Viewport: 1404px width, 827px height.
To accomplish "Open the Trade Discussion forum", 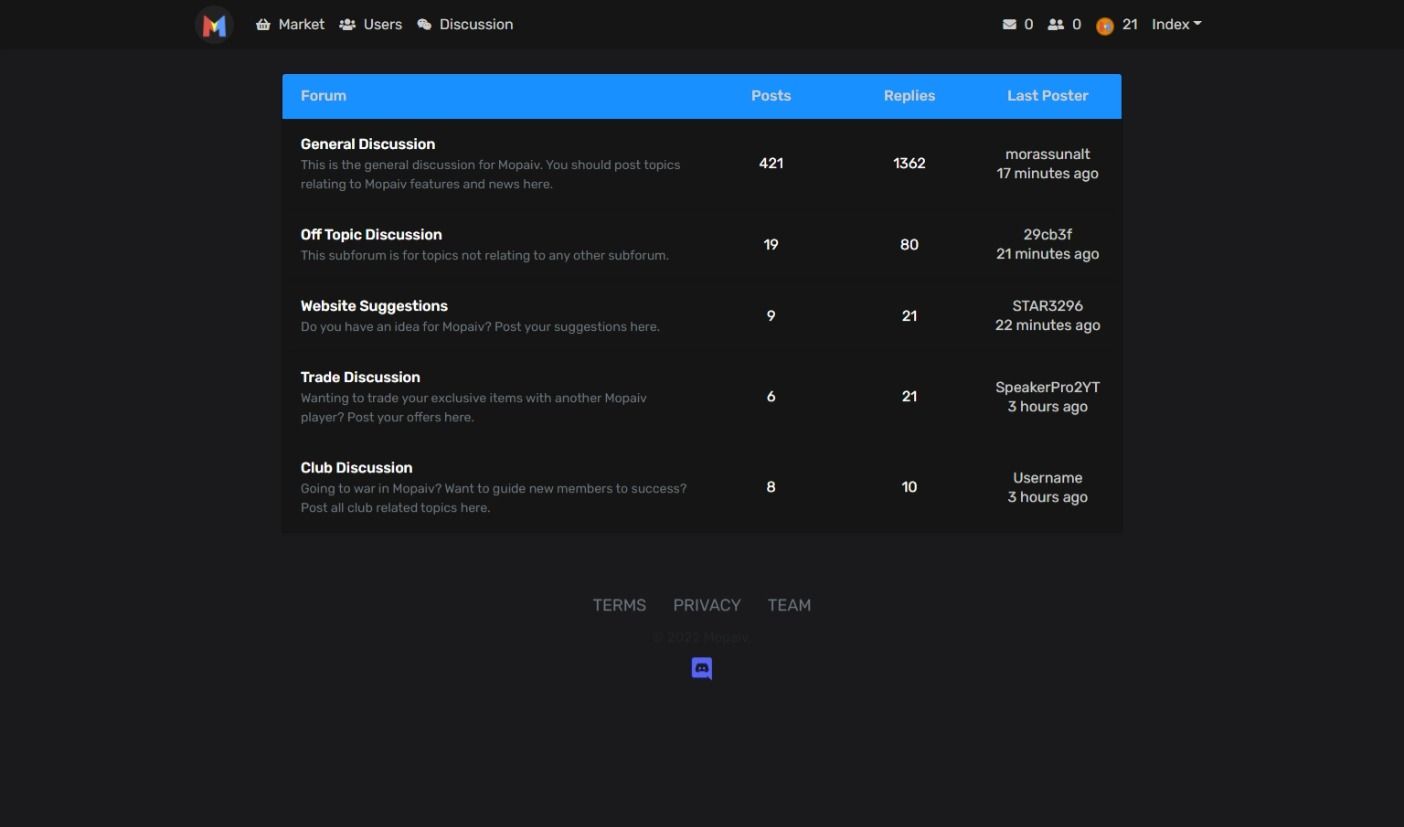I will 360,377.
